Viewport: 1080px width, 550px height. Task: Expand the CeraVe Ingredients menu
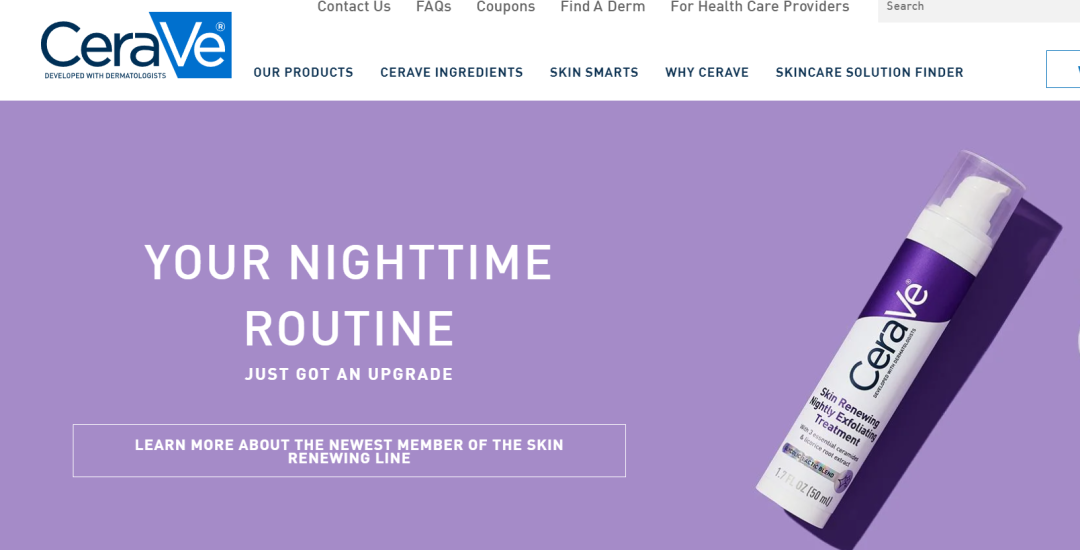click(452, 72)
